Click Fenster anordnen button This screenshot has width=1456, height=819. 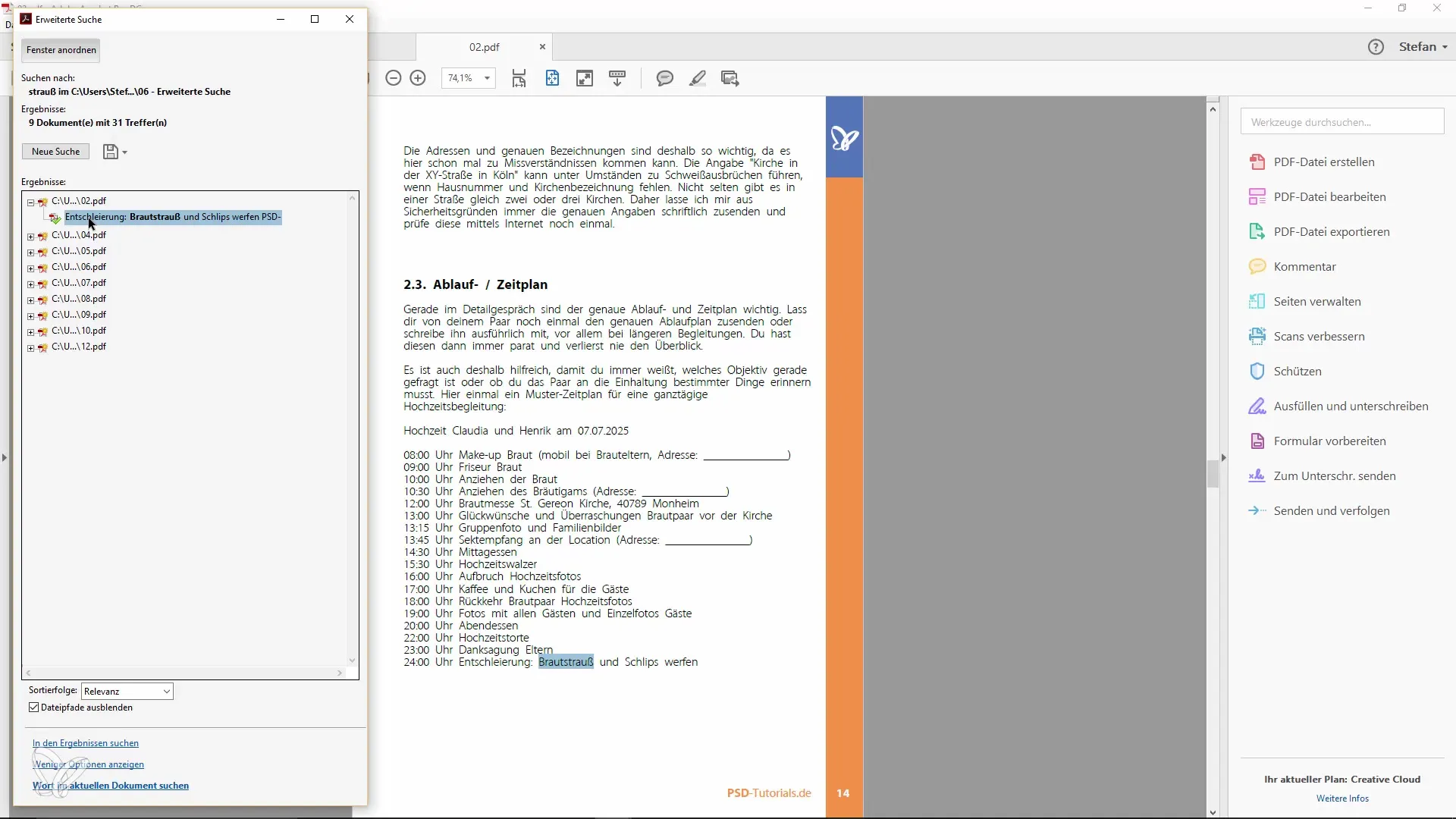61,50
